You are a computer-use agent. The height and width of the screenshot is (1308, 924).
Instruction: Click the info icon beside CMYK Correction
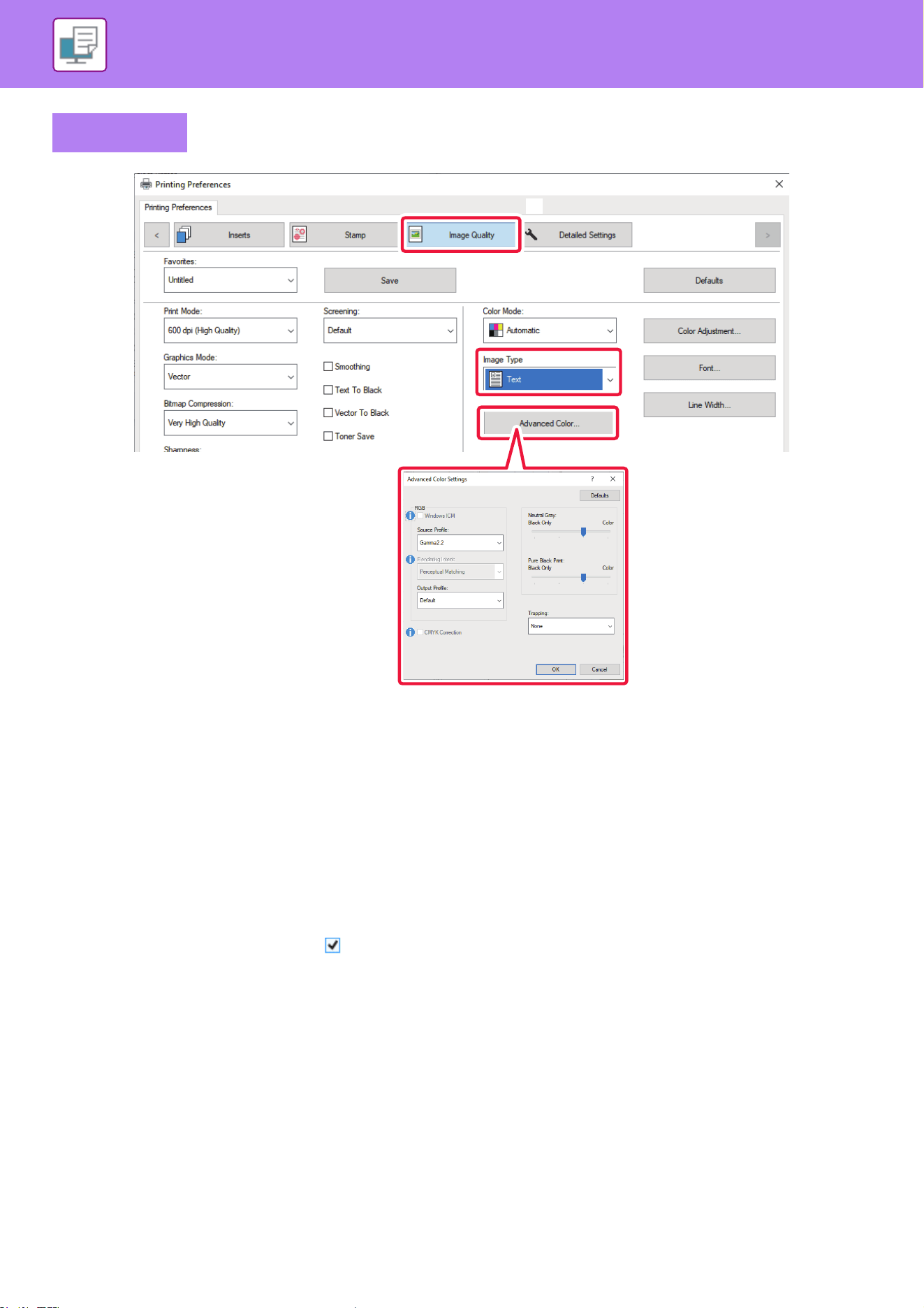point(411,632)
